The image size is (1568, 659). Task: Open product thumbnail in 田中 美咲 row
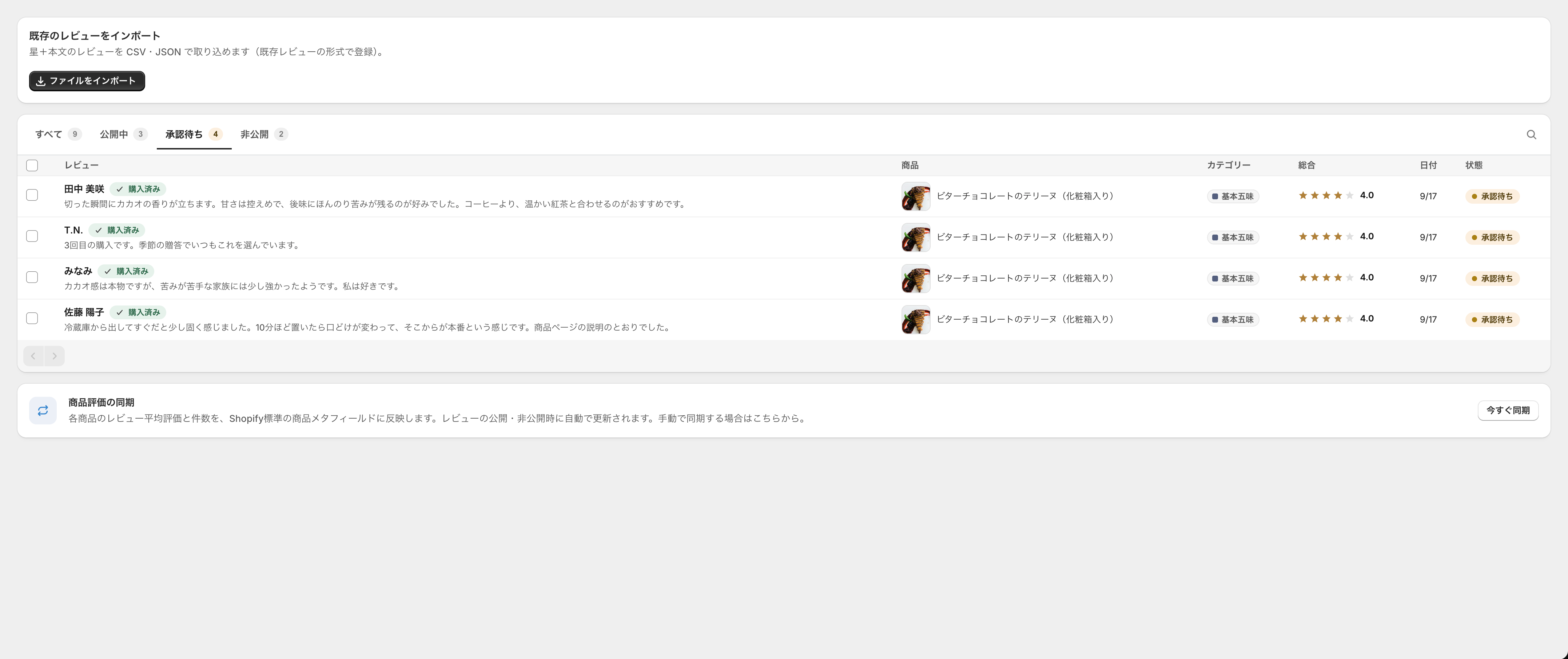915,196
